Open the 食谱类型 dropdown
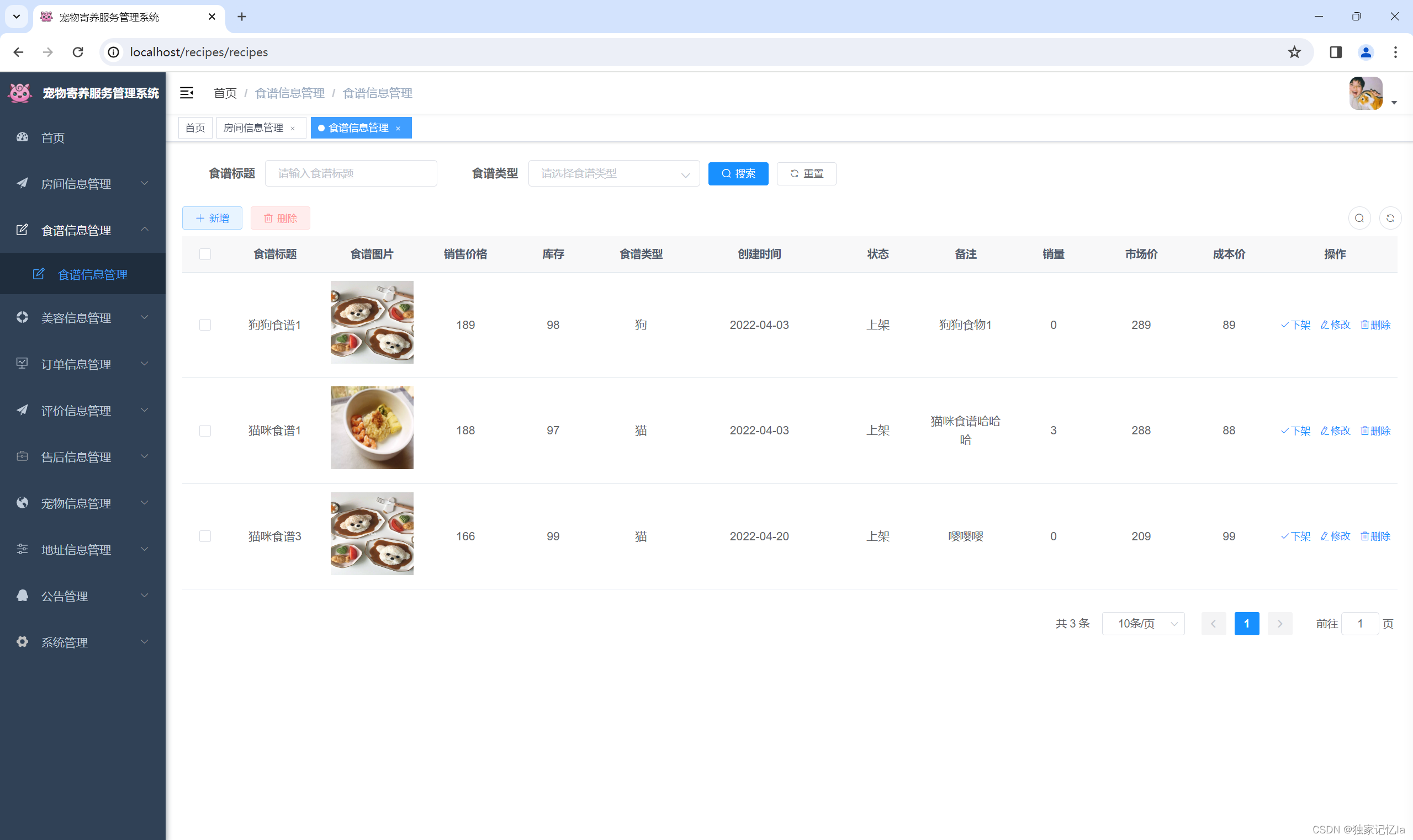The height and width of the screenshot is (840, 1413). point(613,174)
